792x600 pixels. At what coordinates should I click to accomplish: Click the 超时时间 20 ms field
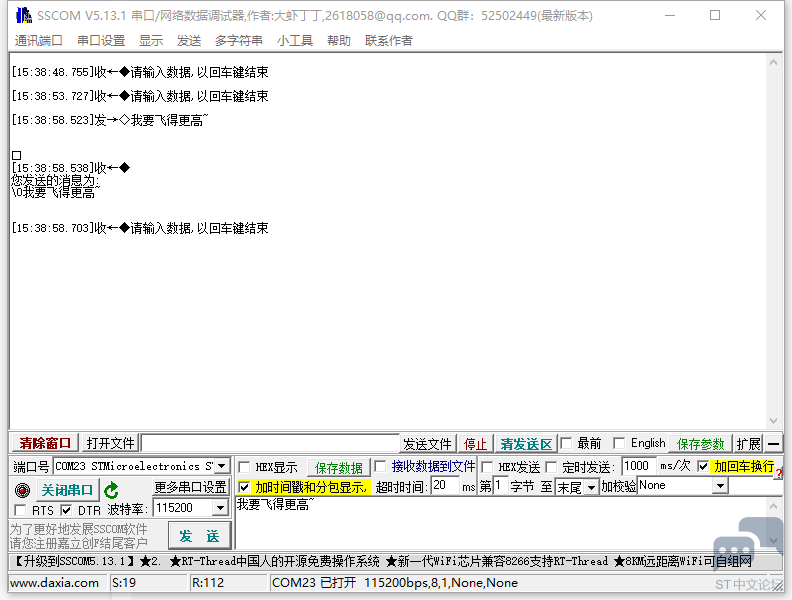444,486
